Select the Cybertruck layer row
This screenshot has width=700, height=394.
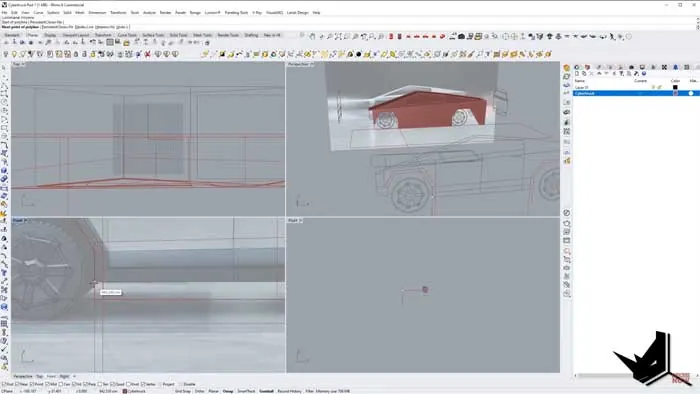[636, 93]
